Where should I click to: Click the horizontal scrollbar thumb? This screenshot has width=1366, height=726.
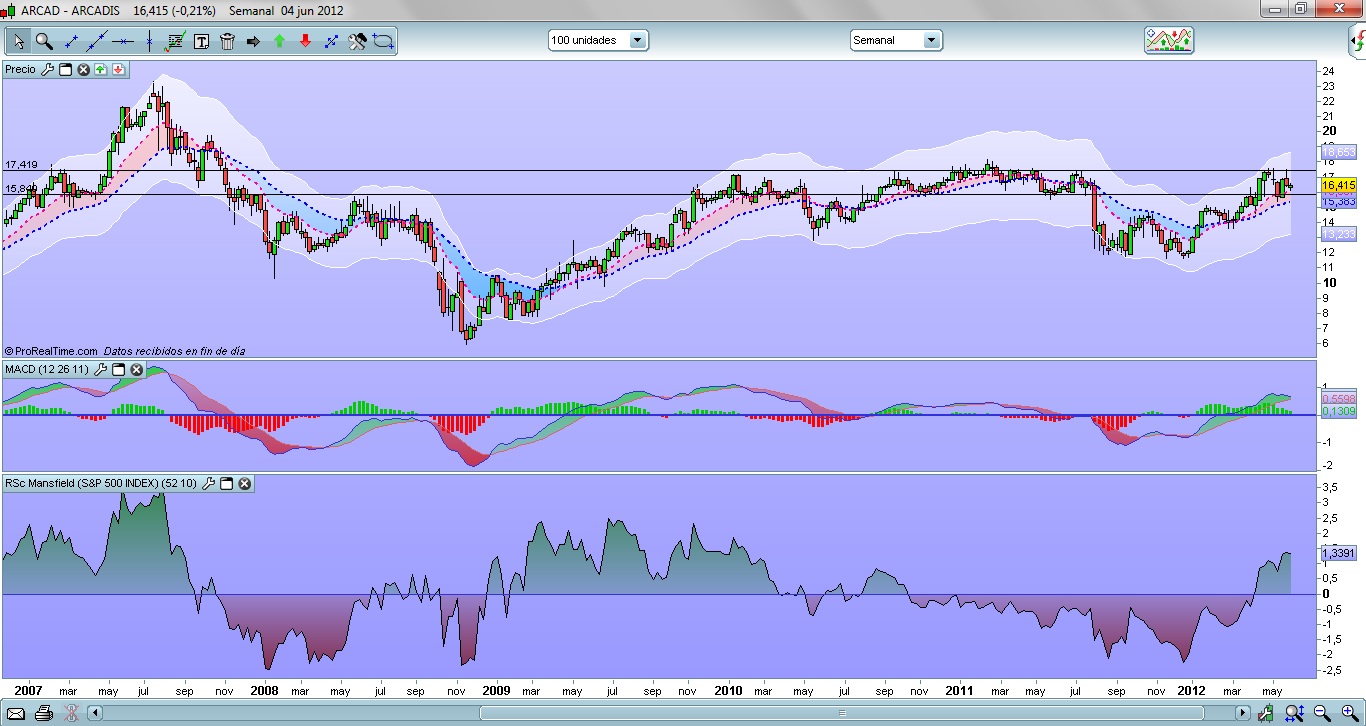(x=841, y=714)
